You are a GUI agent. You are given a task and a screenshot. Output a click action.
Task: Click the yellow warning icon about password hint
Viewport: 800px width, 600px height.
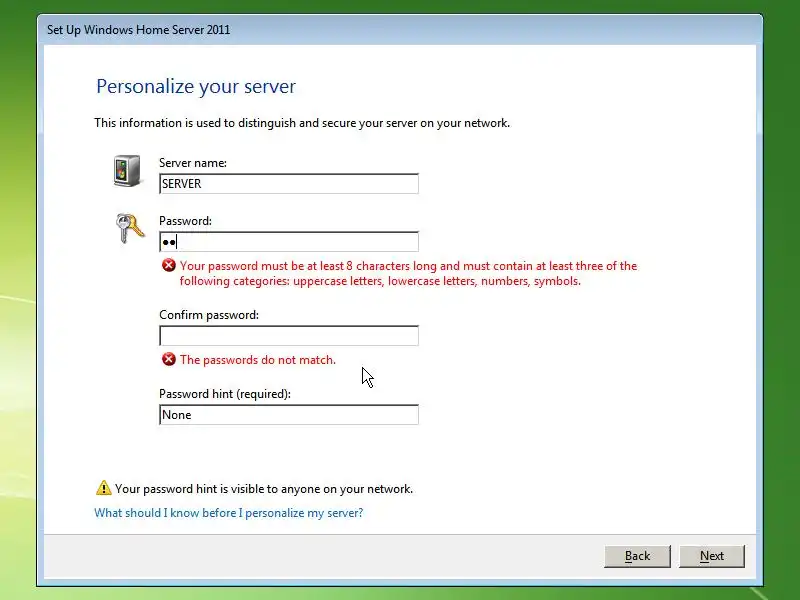[104, 488]
